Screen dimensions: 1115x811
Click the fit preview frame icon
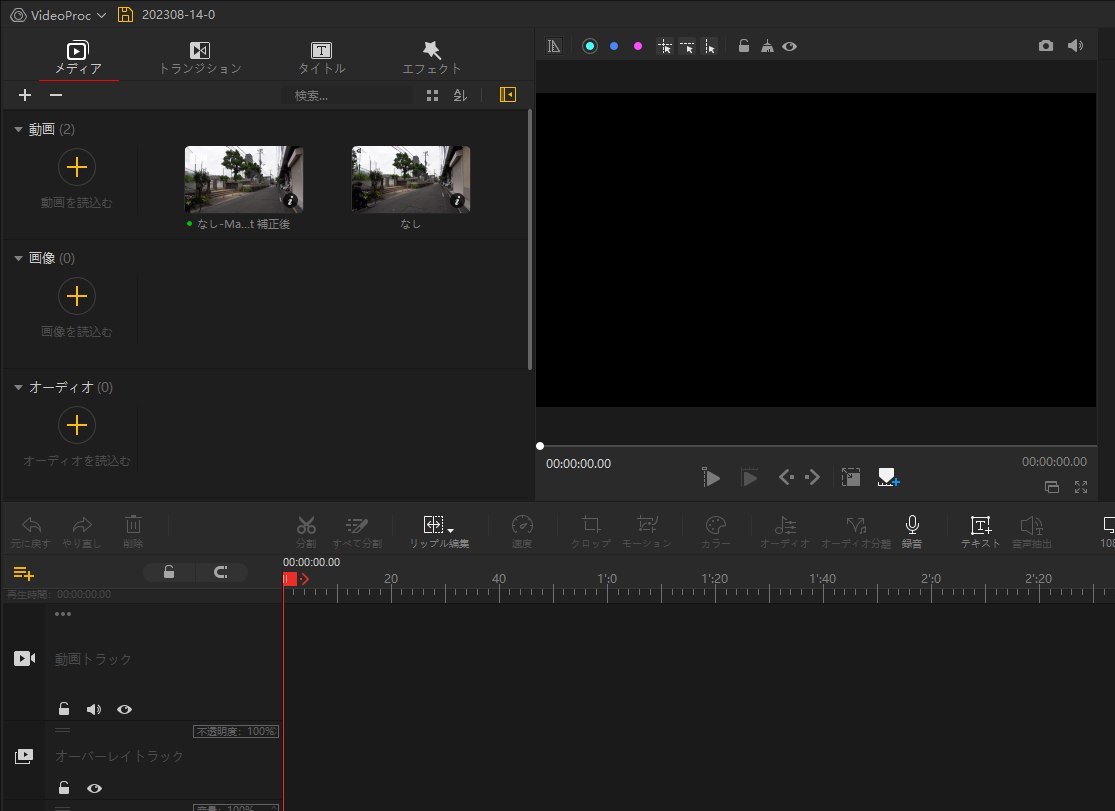click(850, 477)
